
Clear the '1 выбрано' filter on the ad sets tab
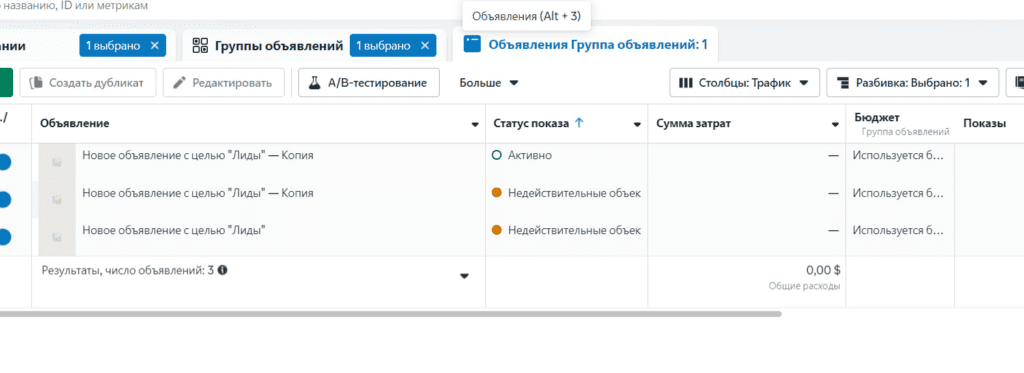click(424, 46)
